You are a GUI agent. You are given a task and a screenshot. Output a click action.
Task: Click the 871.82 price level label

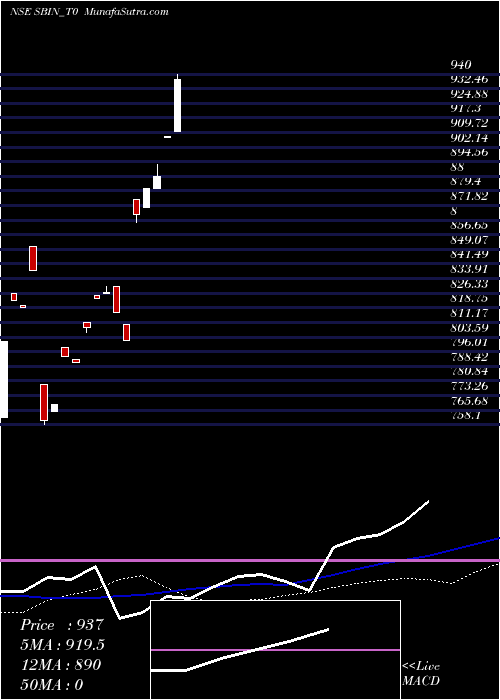coord(469,196)
